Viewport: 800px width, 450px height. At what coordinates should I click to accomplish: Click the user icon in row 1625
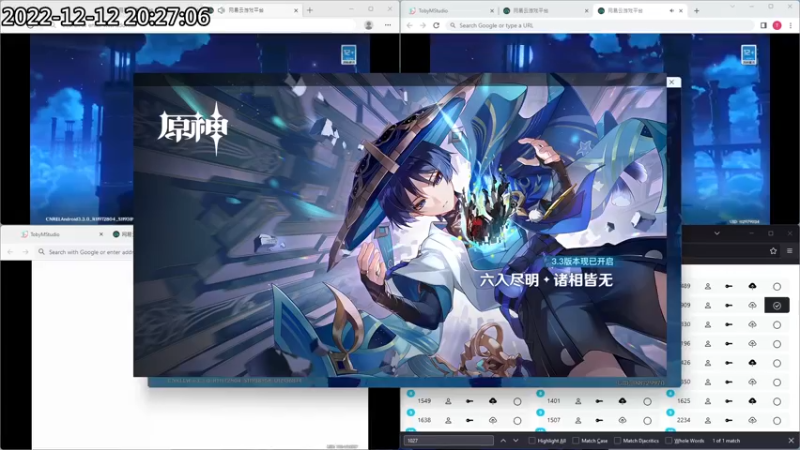pyautogui.click(x=708, y=402)
